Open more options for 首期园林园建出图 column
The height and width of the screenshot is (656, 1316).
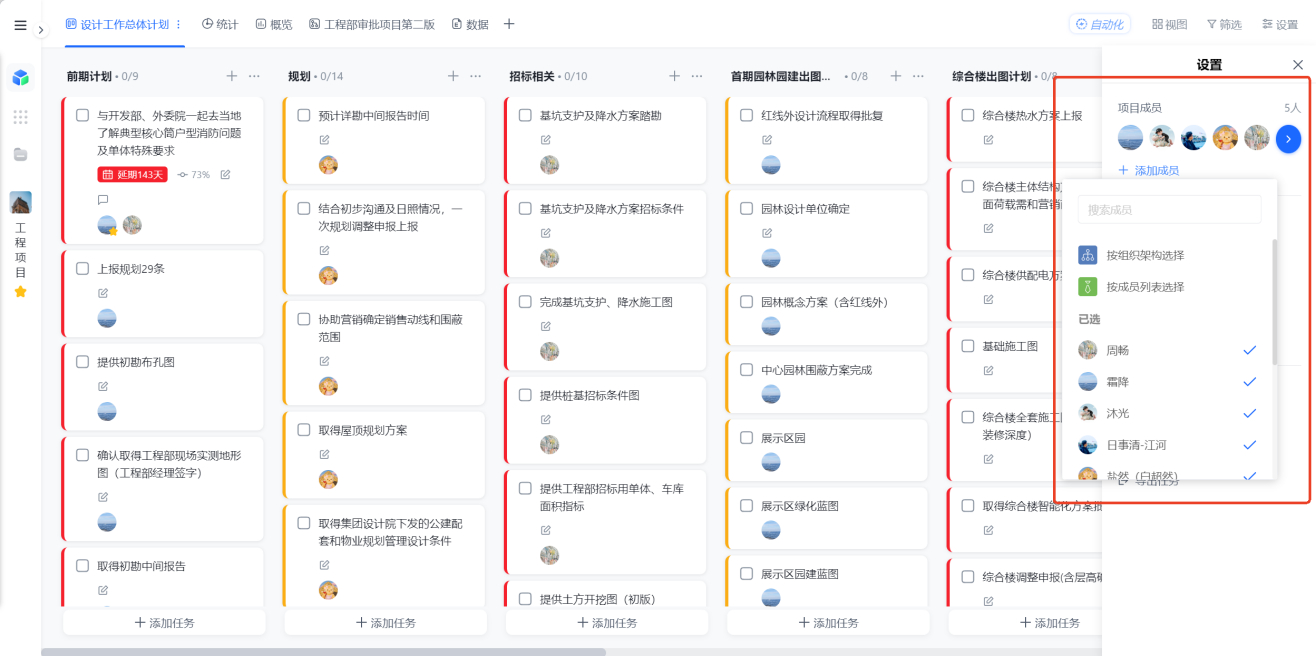tap(918, 76)
